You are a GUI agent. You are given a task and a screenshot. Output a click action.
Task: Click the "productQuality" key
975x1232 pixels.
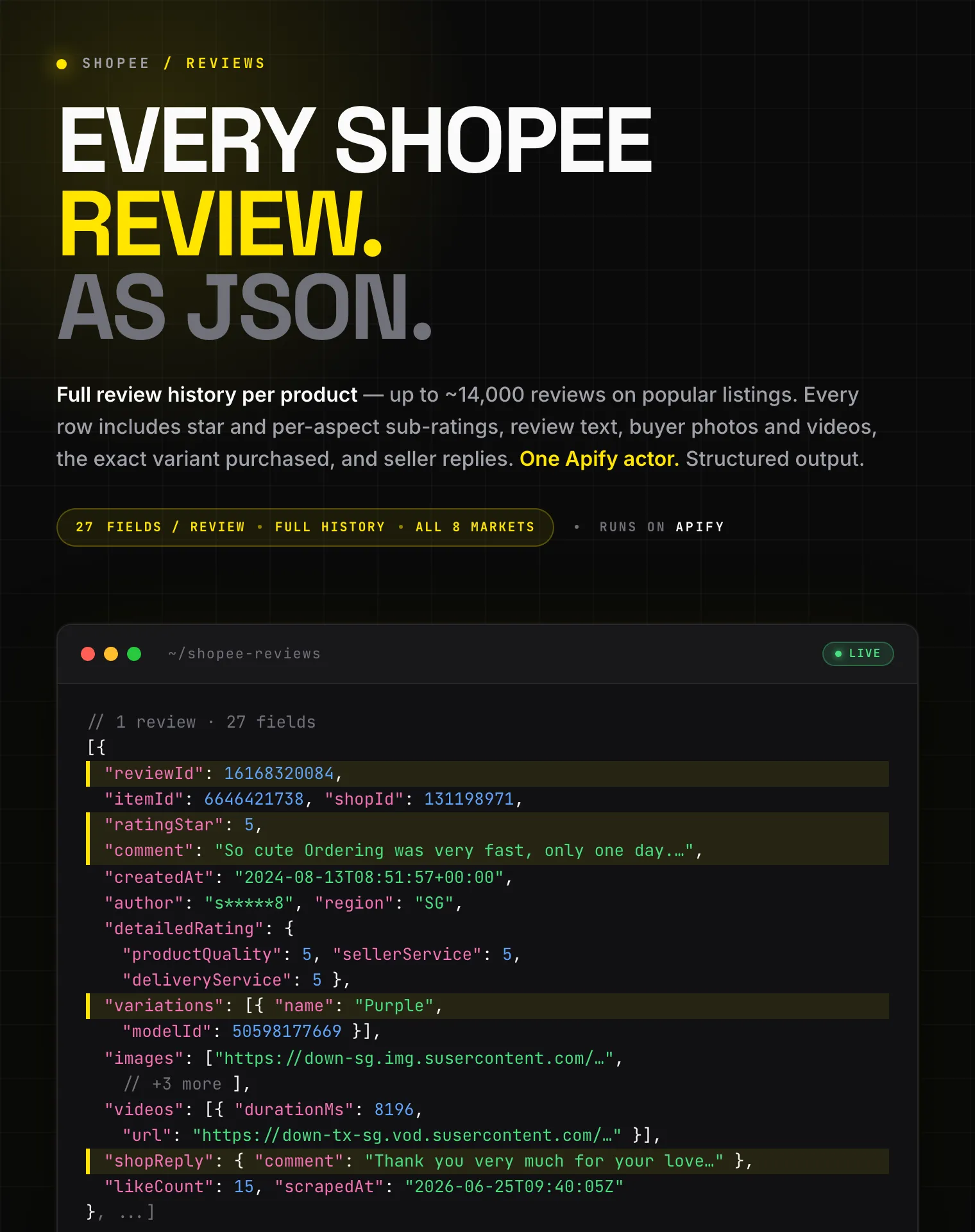click(202, 954)
